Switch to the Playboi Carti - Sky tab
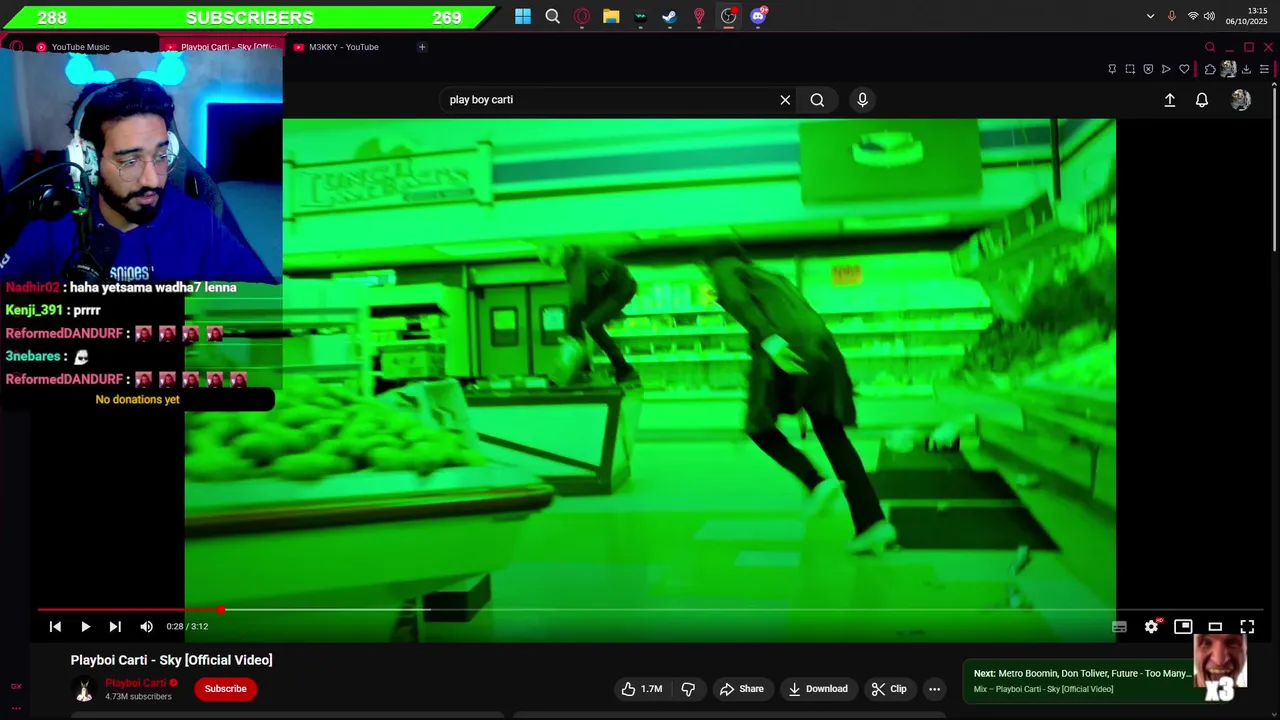1280x720 pixels. (x=222, y=47)
